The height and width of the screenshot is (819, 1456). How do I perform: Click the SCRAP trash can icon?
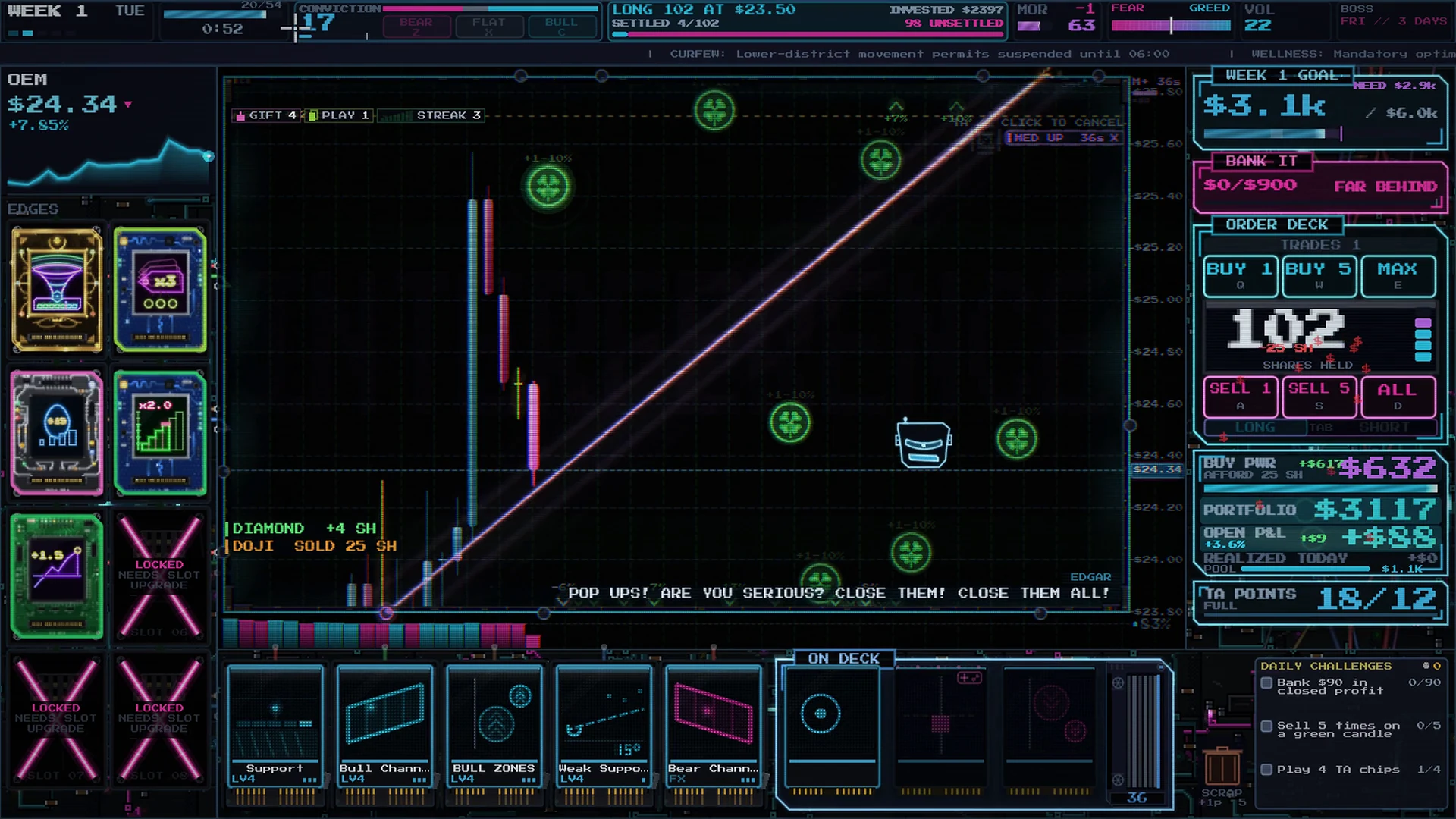(x=1222, y=767)
